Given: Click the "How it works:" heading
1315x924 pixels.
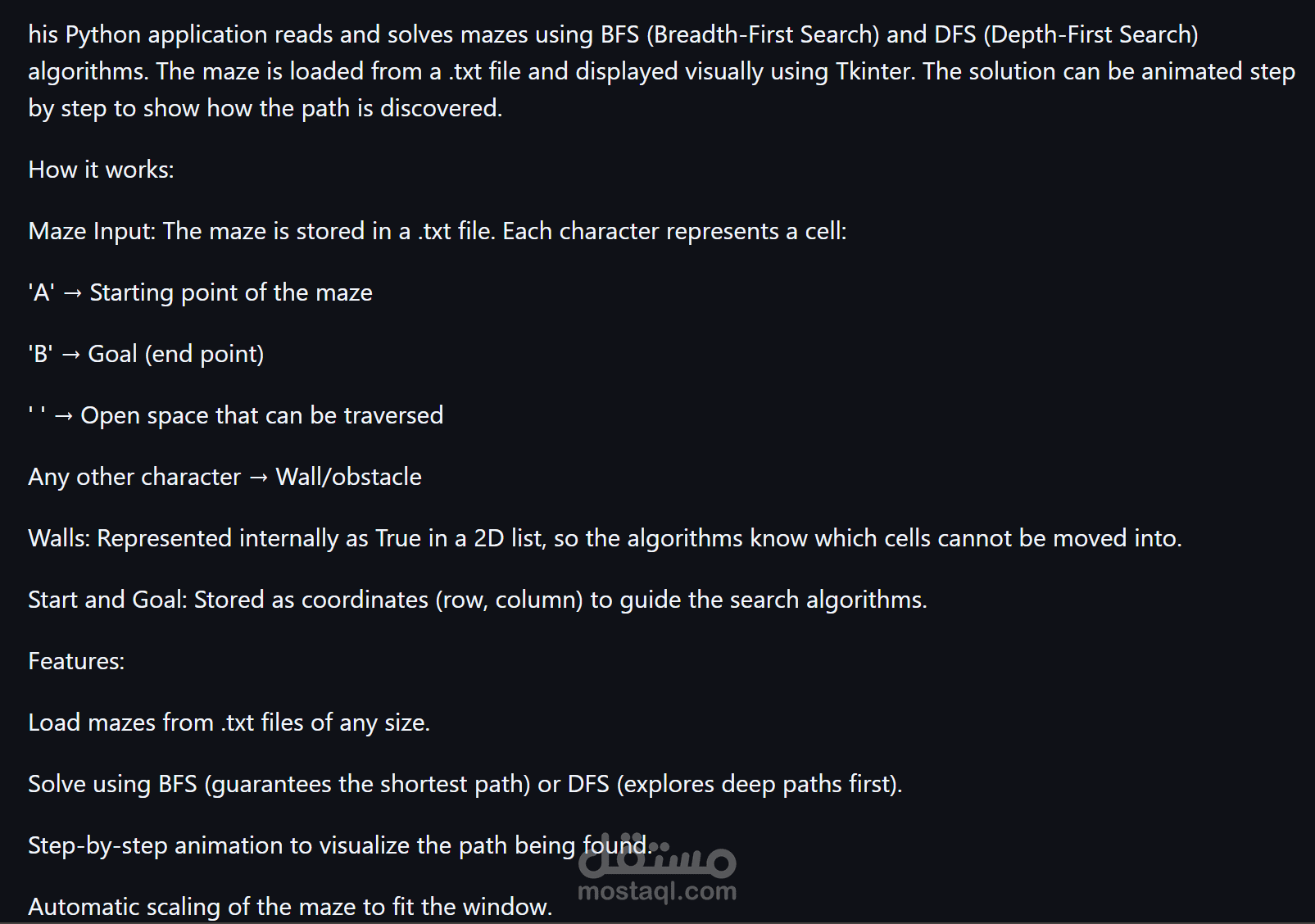Looking at the screenshot, I should point(101,170).
